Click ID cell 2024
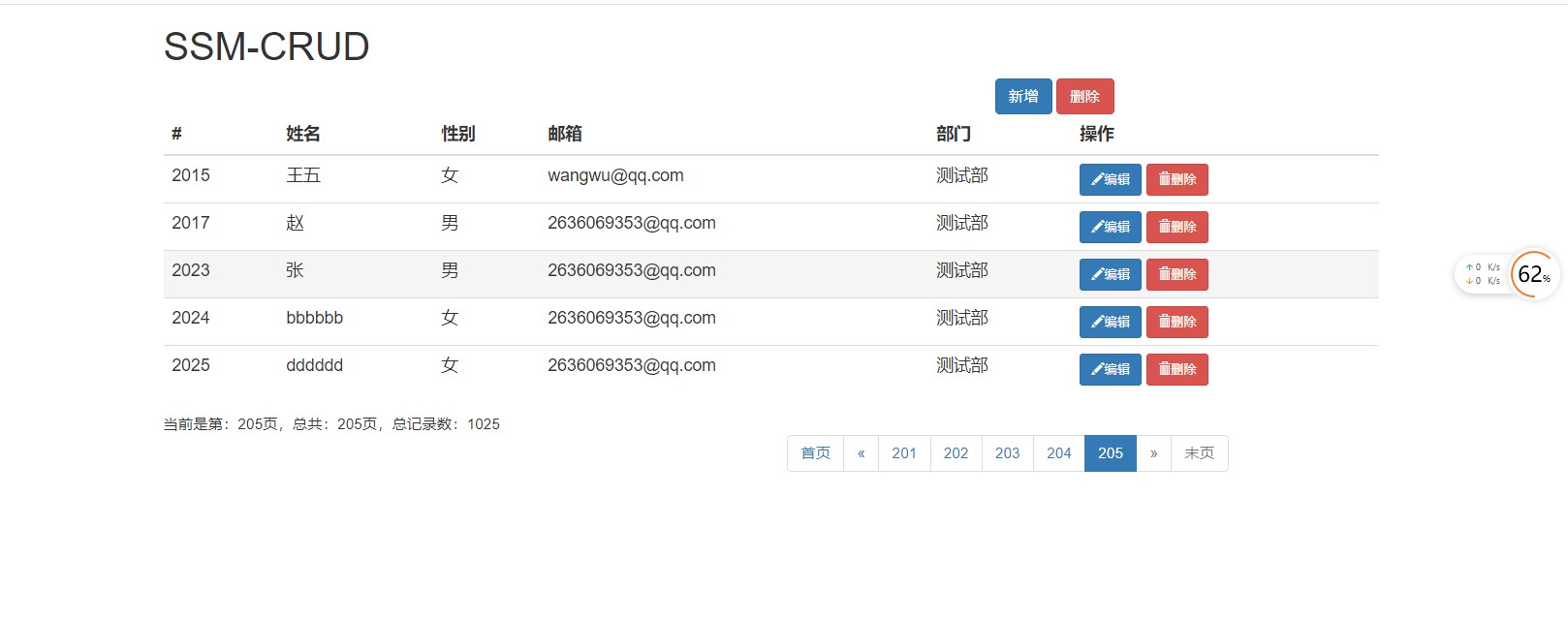This screenshot has width=1568, height=621. 191,318
